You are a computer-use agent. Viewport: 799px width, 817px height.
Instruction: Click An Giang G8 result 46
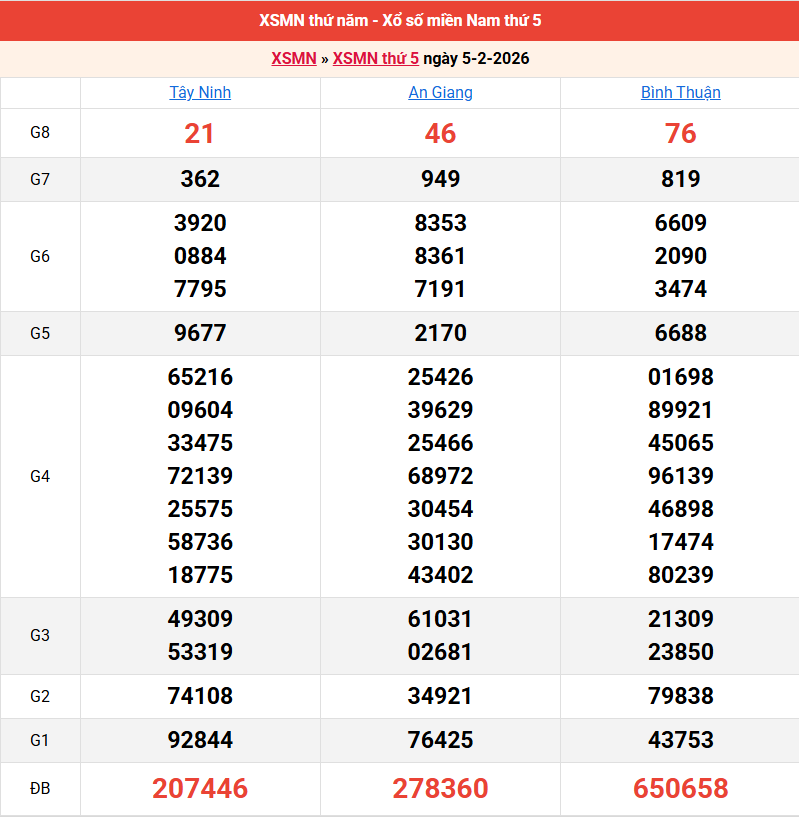(440, 134)
